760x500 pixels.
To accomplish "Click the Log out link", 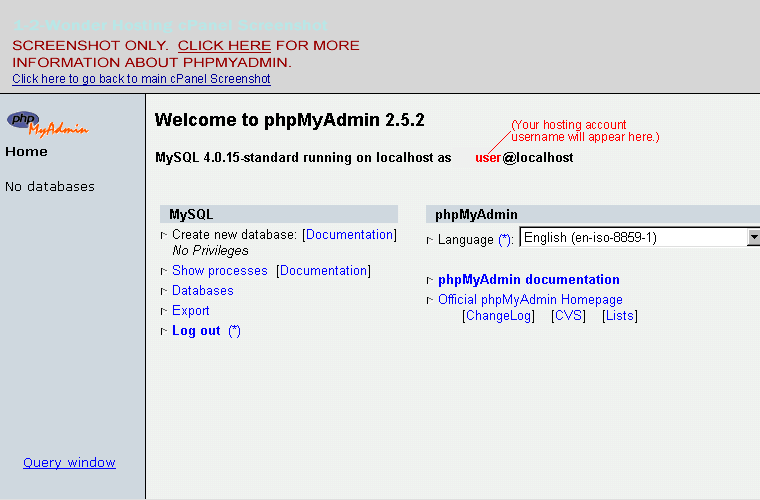I will coord(196,330).
